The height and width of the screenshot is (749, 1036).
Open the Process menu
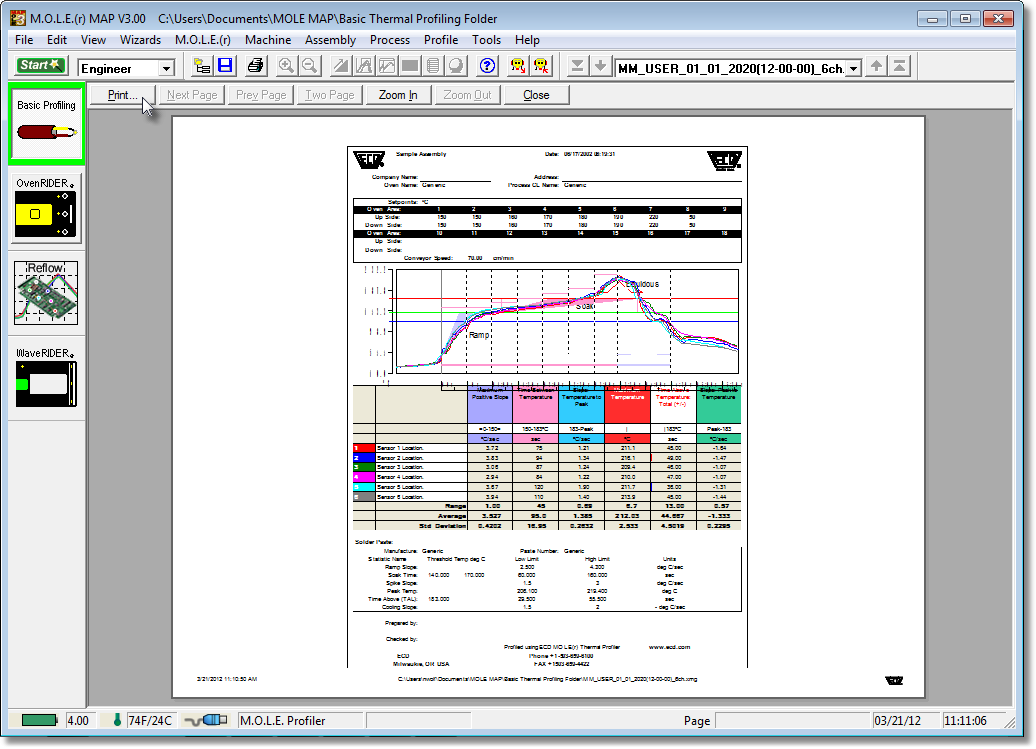tap(390, 40)
